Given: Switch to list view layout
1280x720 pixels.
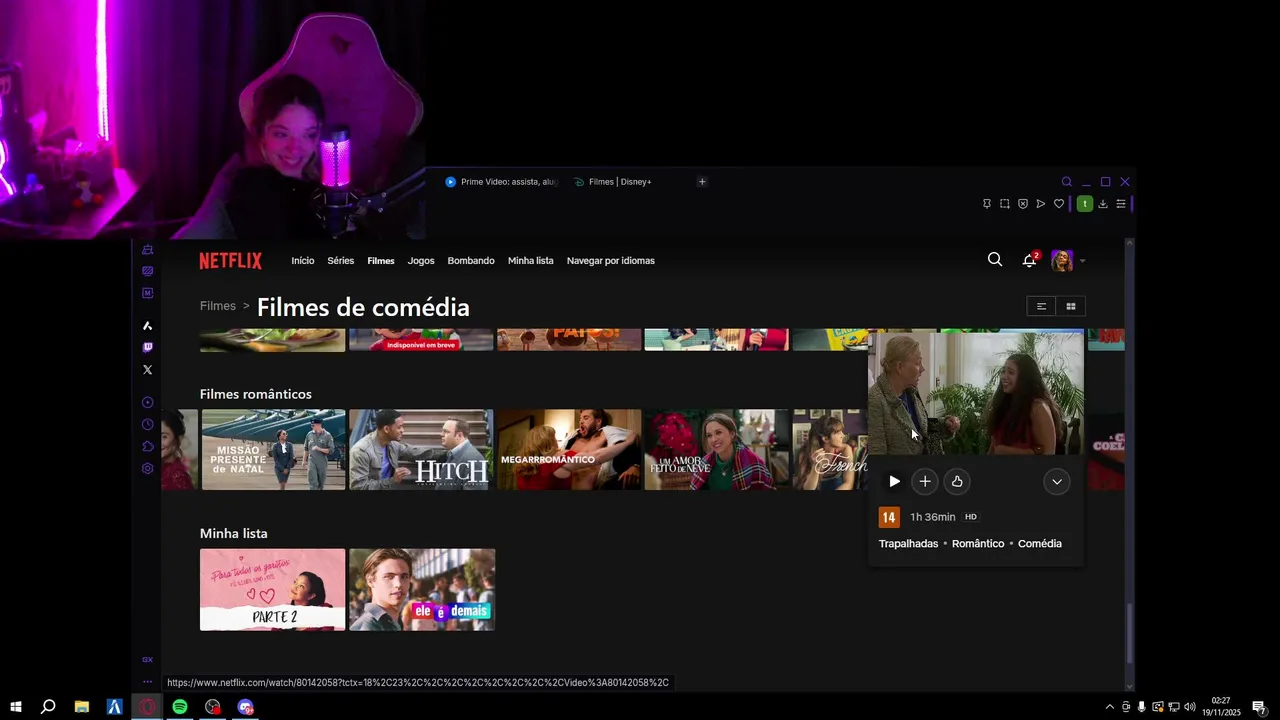Looking at the screenshot, I should (x=1041, y=306).
